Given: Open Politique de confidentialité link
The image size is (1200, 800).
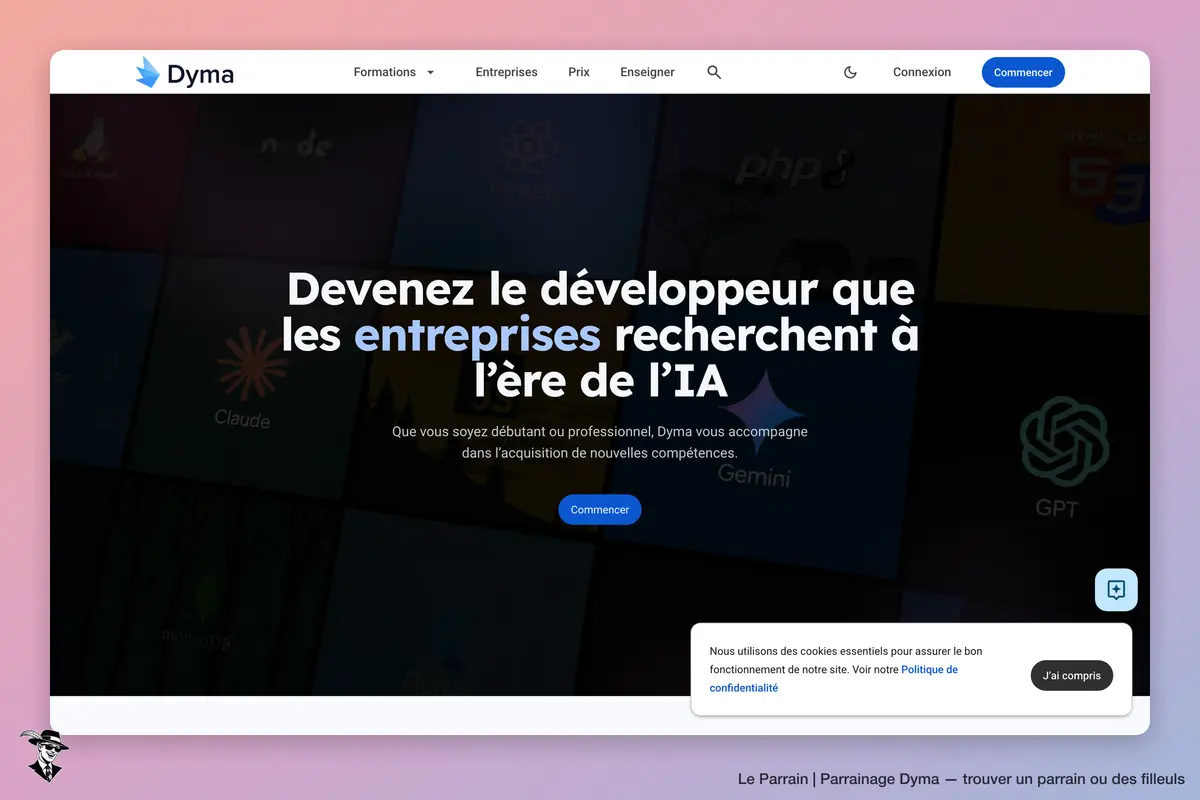Looking at the screenshot, I should (x=833, y=678).
